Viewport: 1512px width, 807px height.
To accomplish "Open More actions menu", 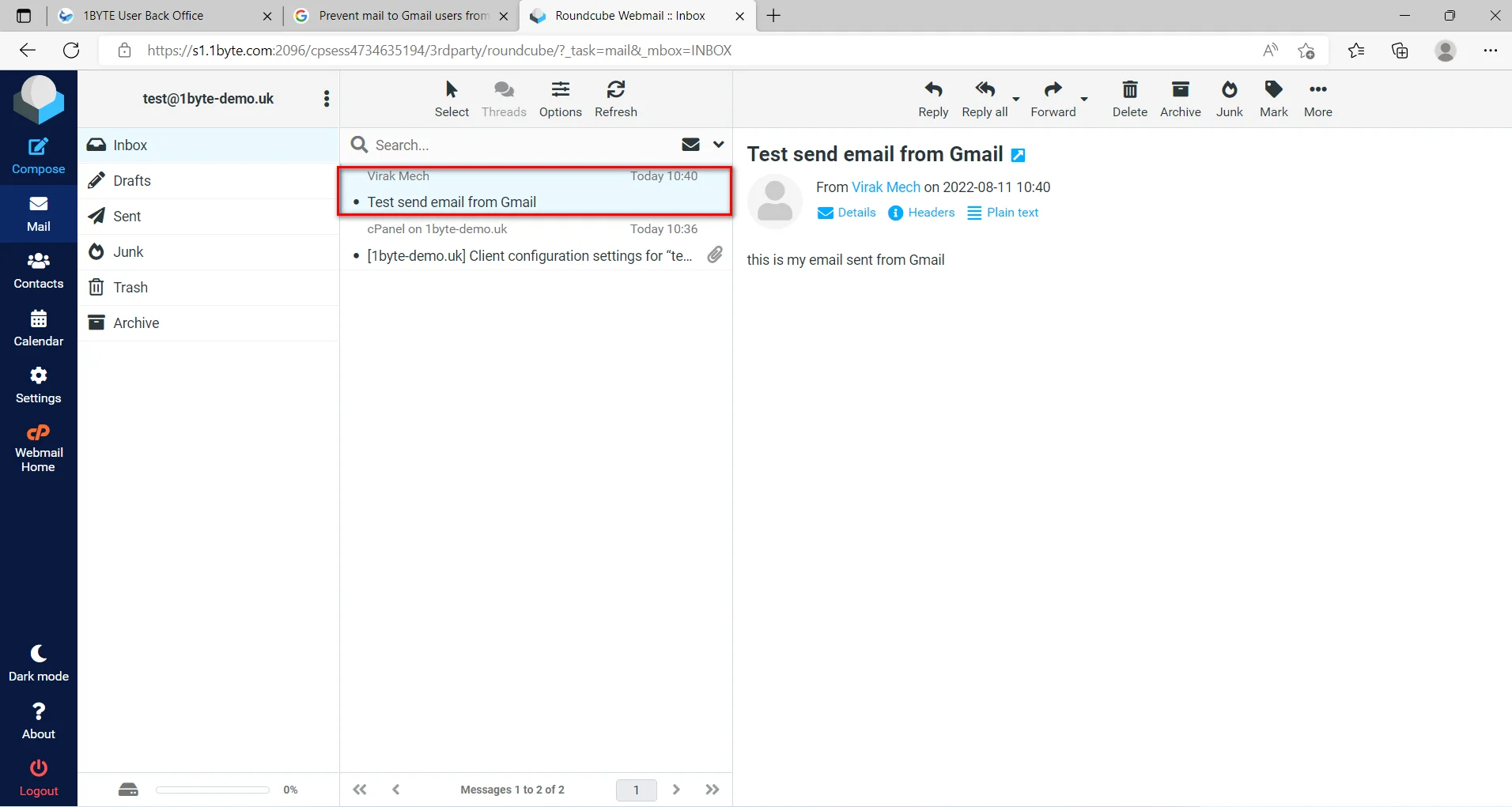I will [x=1317, y=99].
